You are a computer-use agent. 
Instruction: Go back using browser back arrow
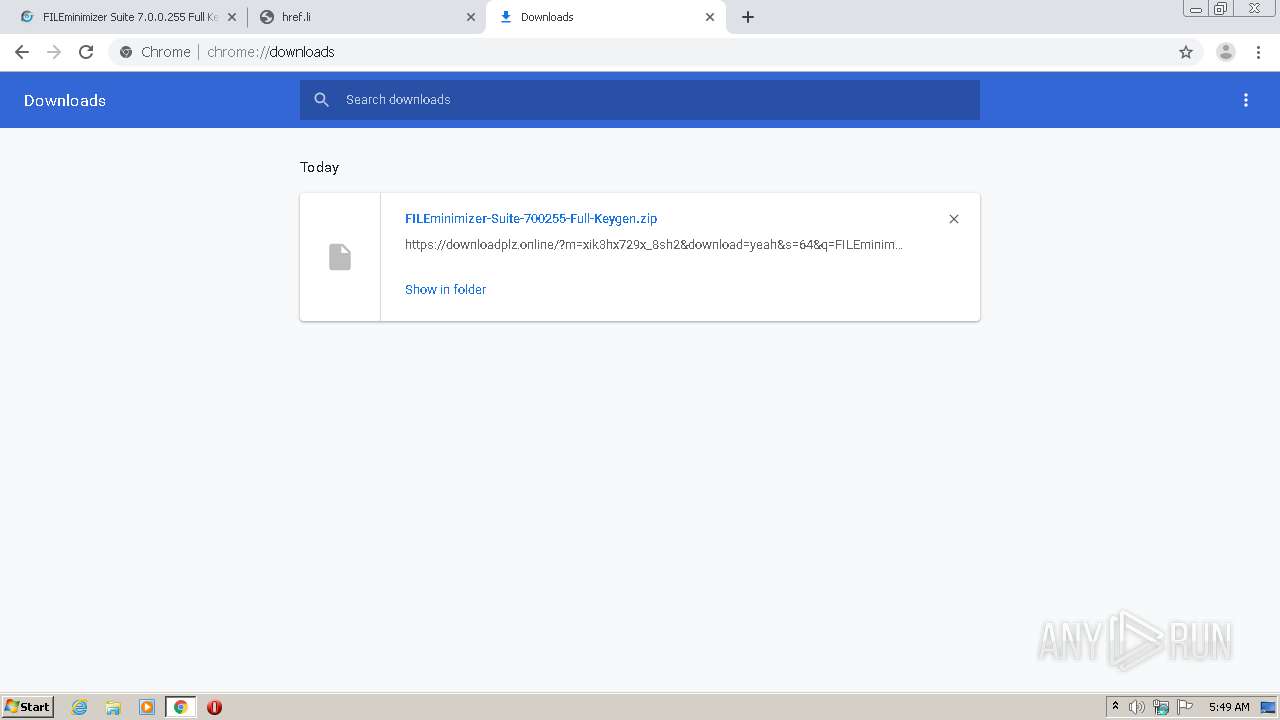pyautogui.click(x=22, y=52)
